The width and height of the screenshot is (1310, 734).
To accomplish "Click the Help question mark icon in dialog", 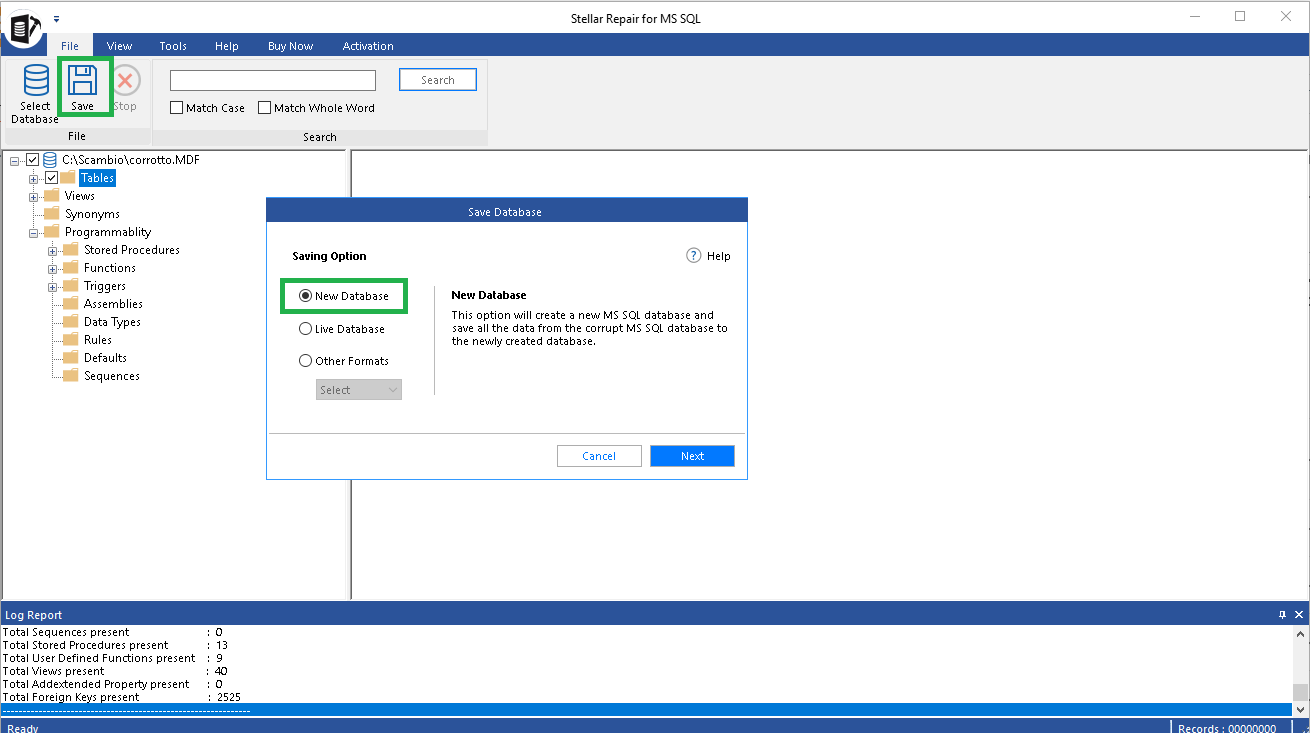I will point(694,256).
